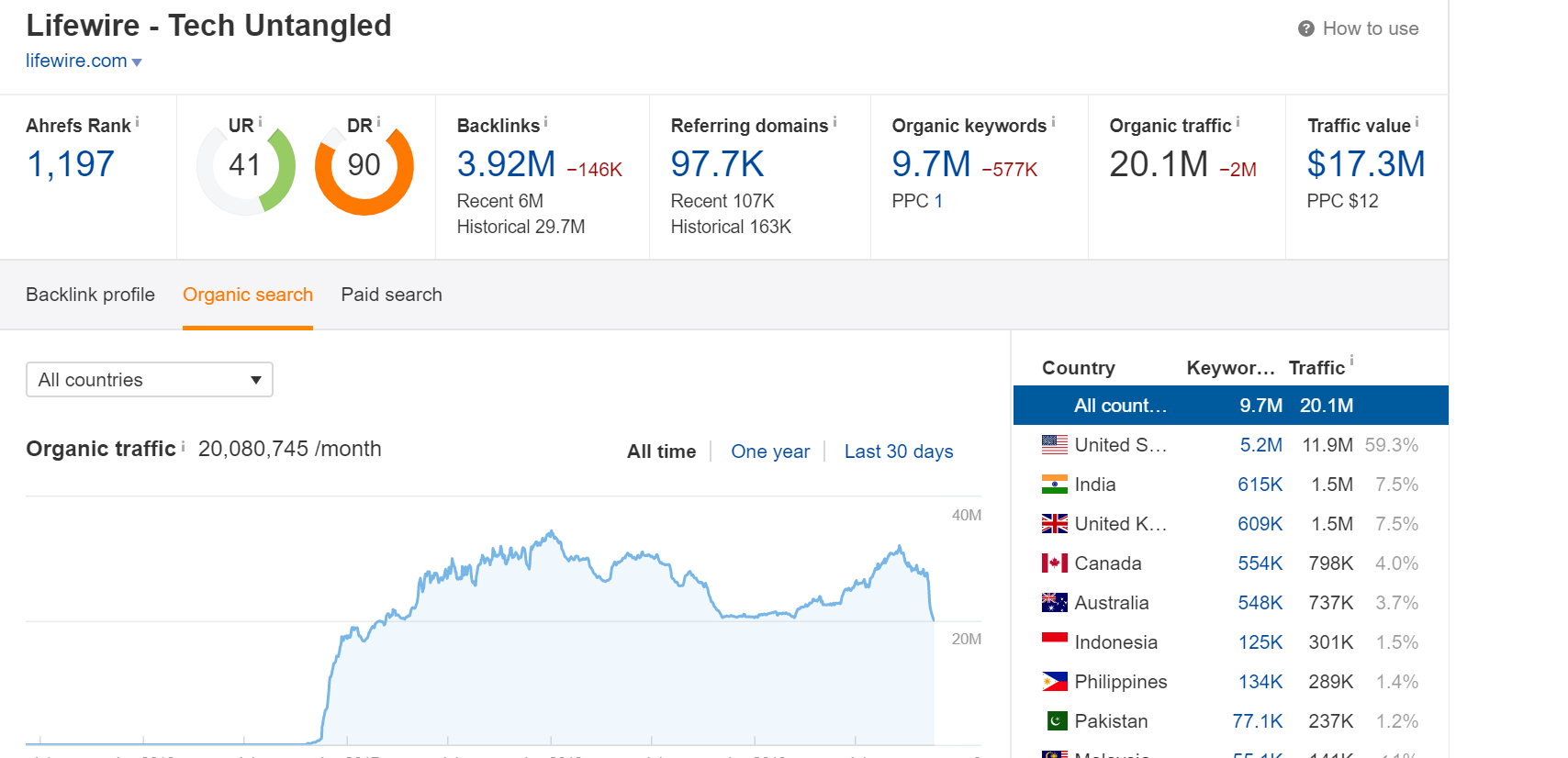This screenshot has width=1568, height=758.
Task: Select the Philippines flag icon
Action: (x=1055, y=682)
